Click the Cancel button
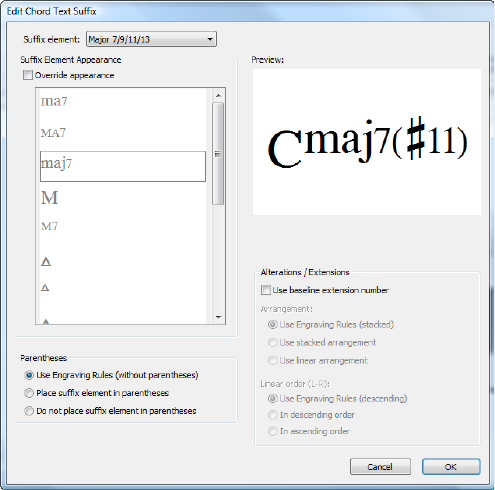495x490 pixels. (380, 467)
